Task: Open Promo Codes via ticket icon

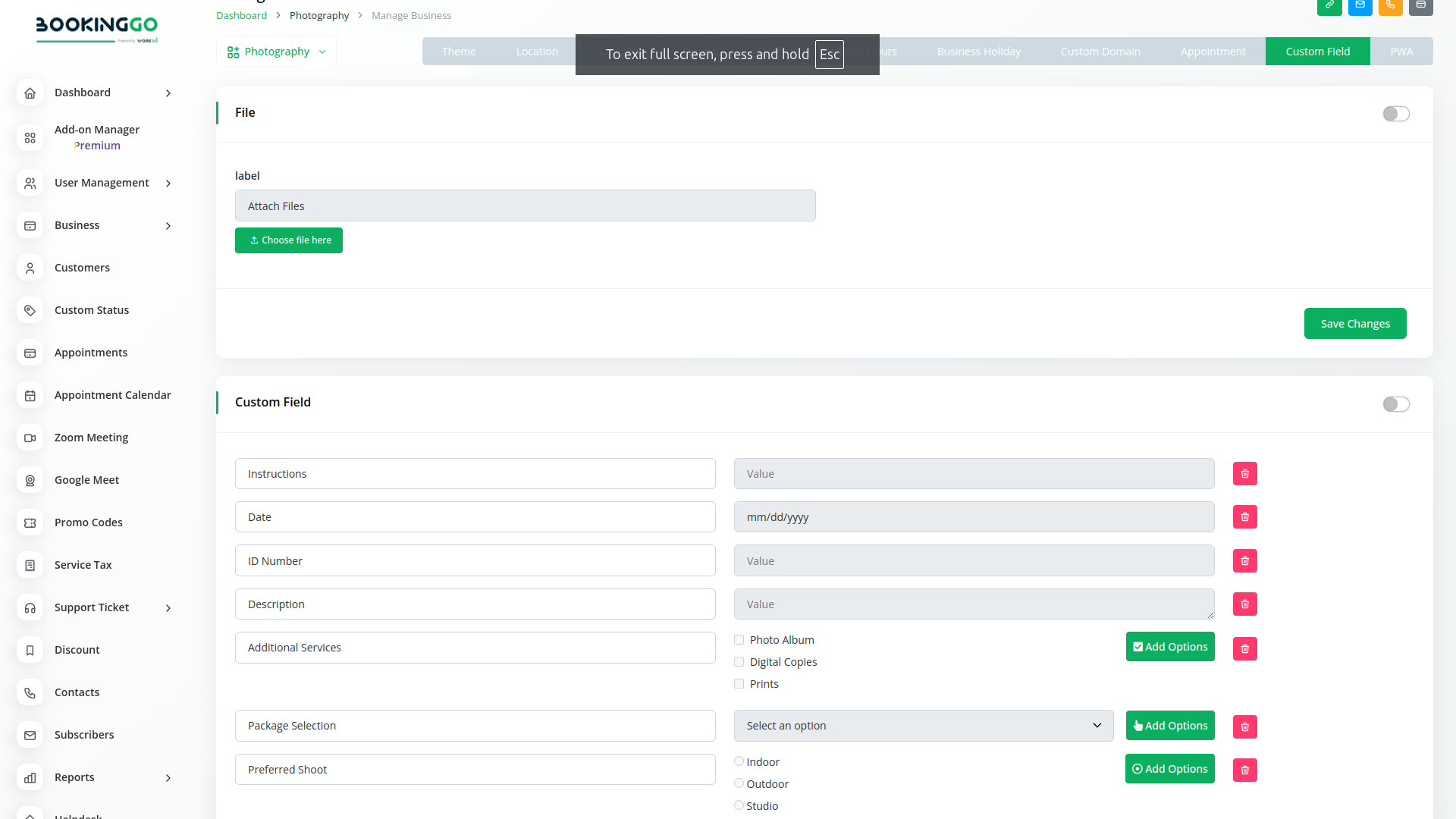Action: [x=30, y=523]
